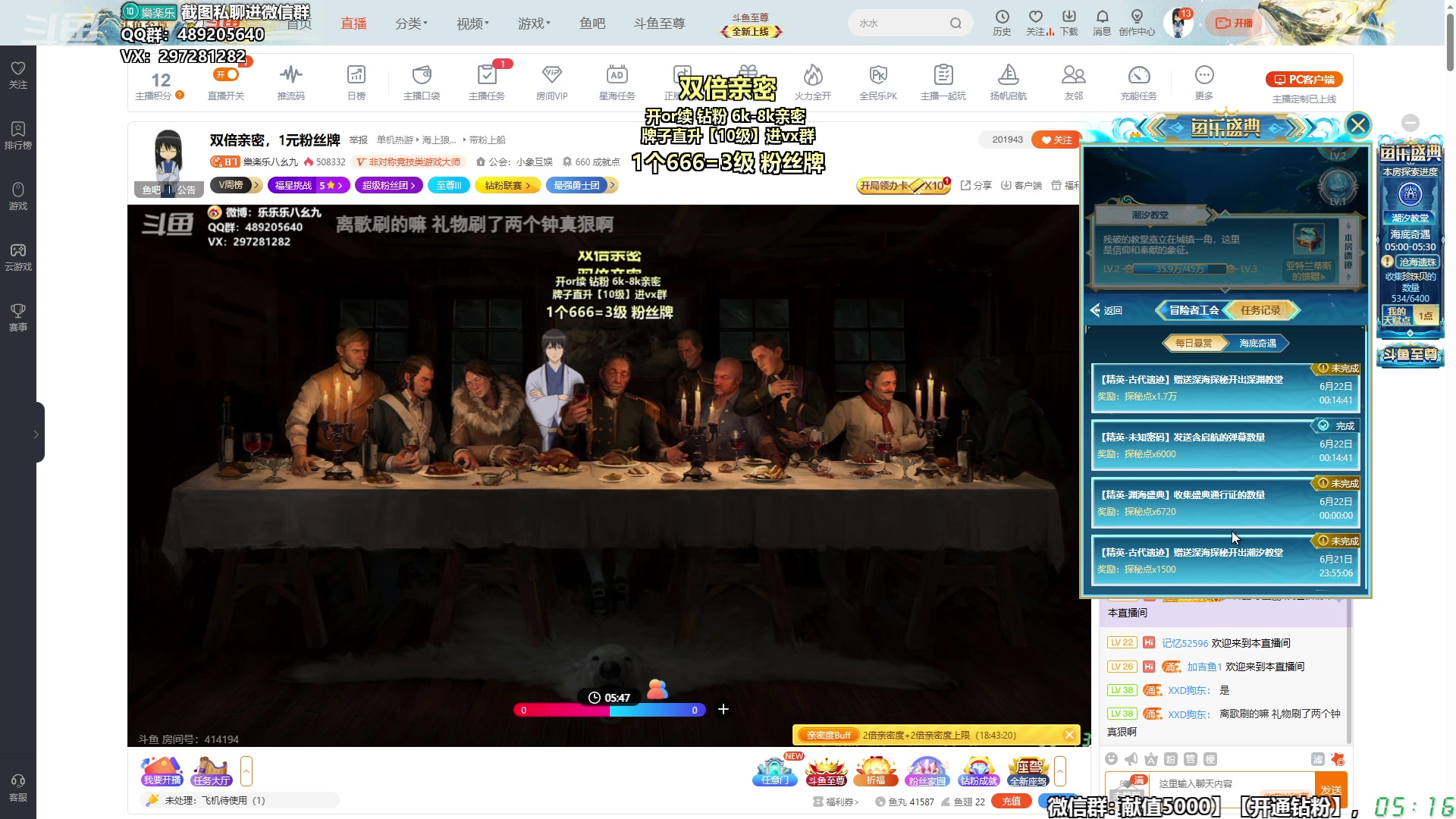Toggle the 直播开关 live switch
The width and height of the screenshot is (1456, 819).
point(226,74)
